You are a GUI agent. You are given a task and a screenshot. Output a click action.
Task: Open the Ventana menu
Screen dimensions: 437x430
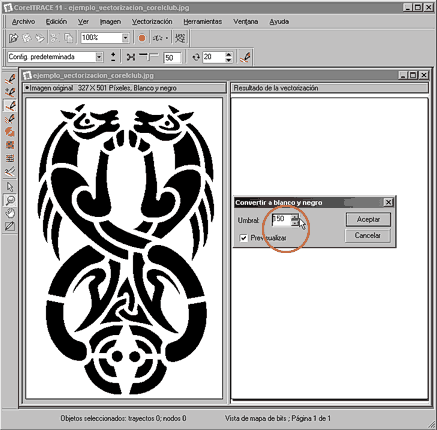click(246, 22)
